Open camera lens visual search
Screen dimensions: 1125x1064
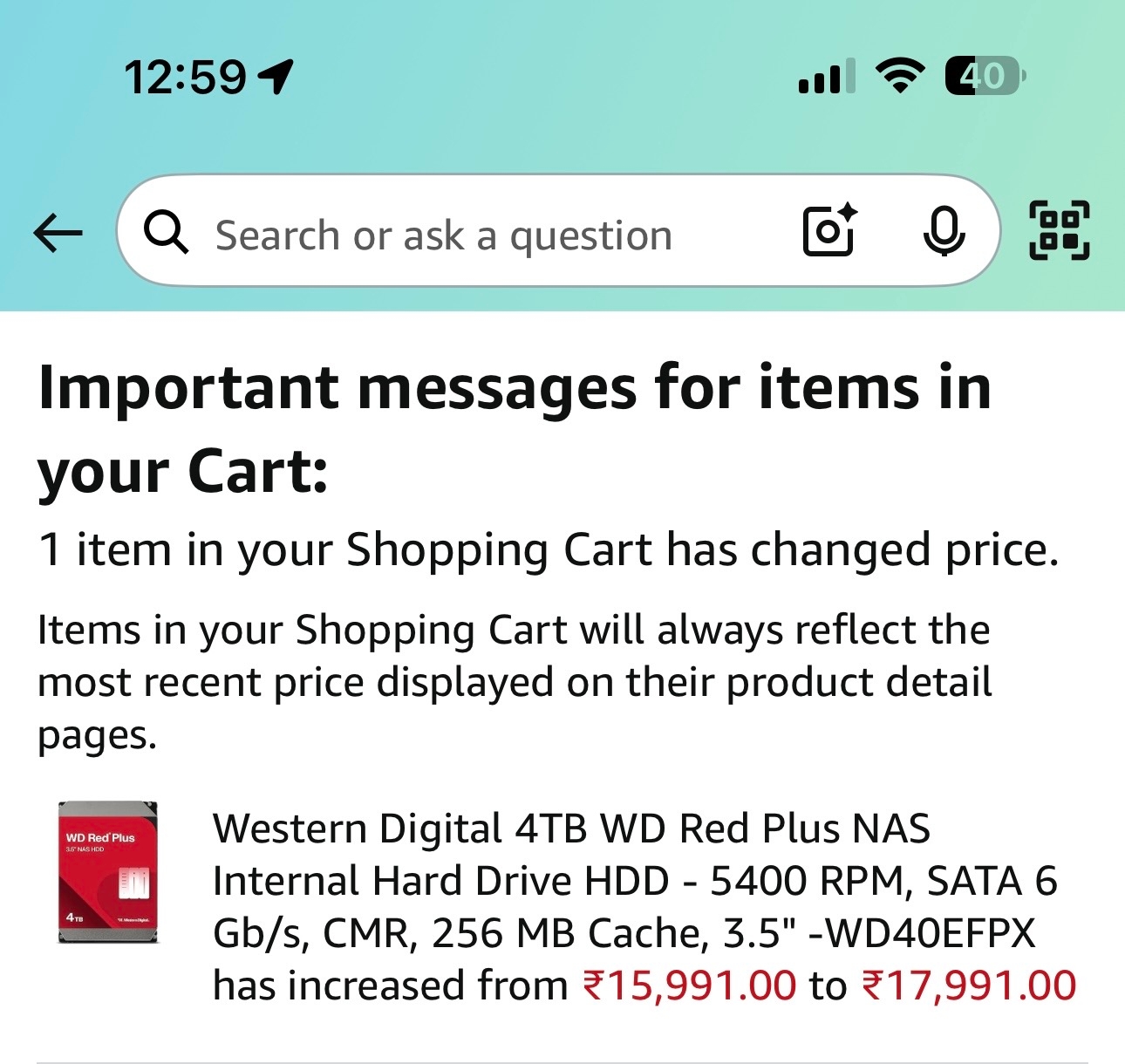coord(829,231)
